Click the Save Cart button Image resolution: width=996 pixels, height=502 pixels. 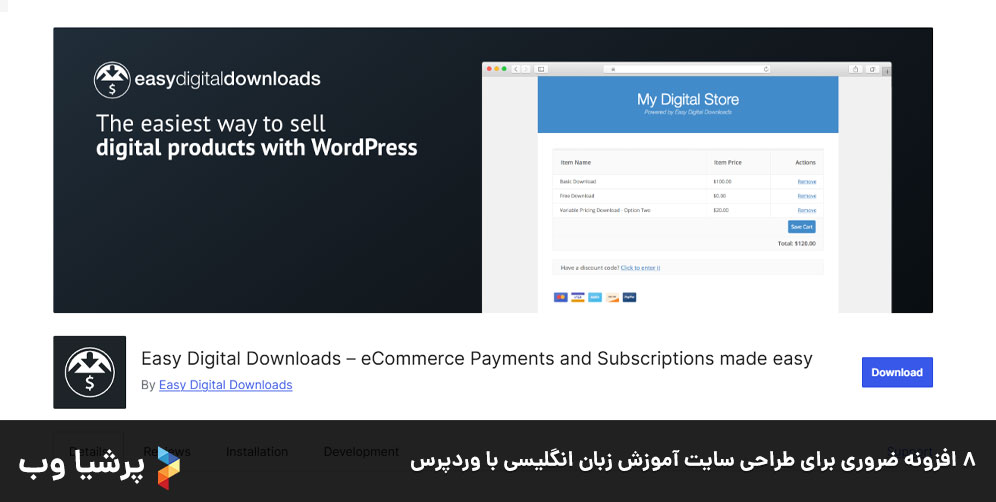[x=801, y=227]
